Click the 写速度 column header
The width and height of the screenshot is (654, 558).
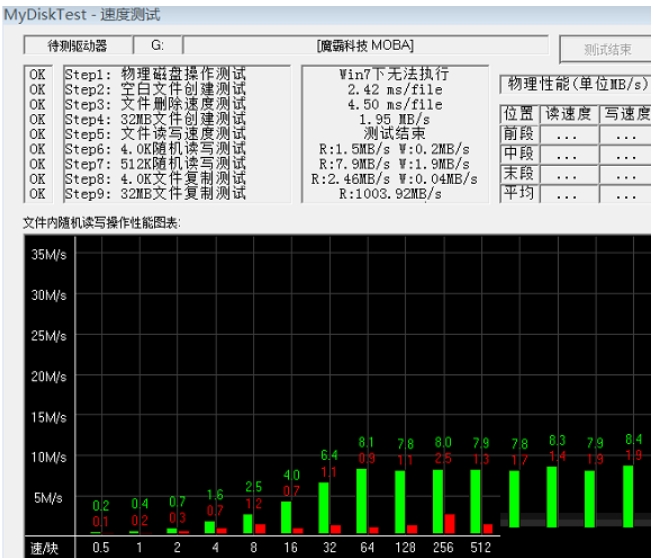click(626, 114)
